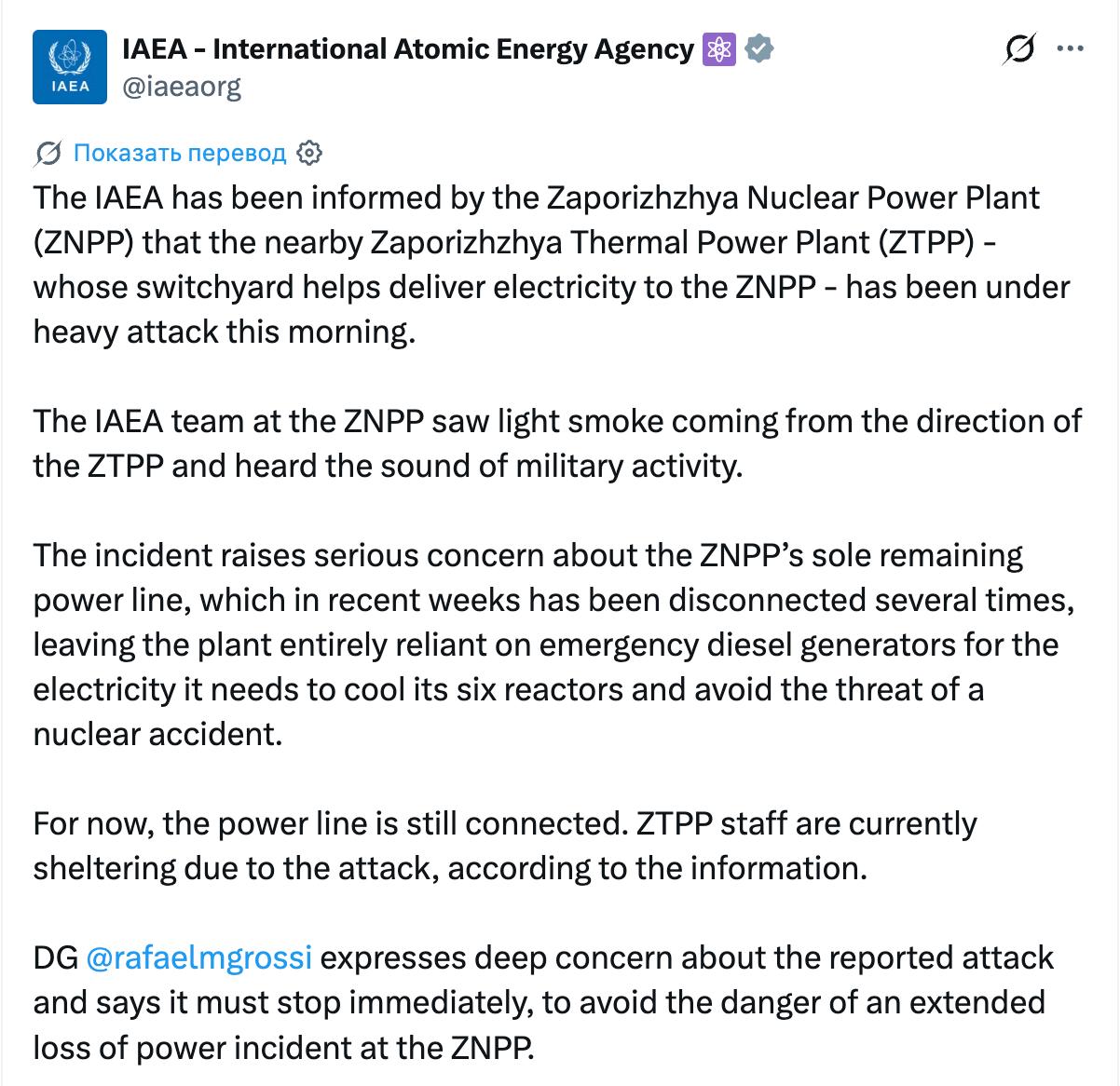Open IAEA - International Atomic Energy Agency name
Viewport: 1120px width, 1086px height.
(409, 49)
